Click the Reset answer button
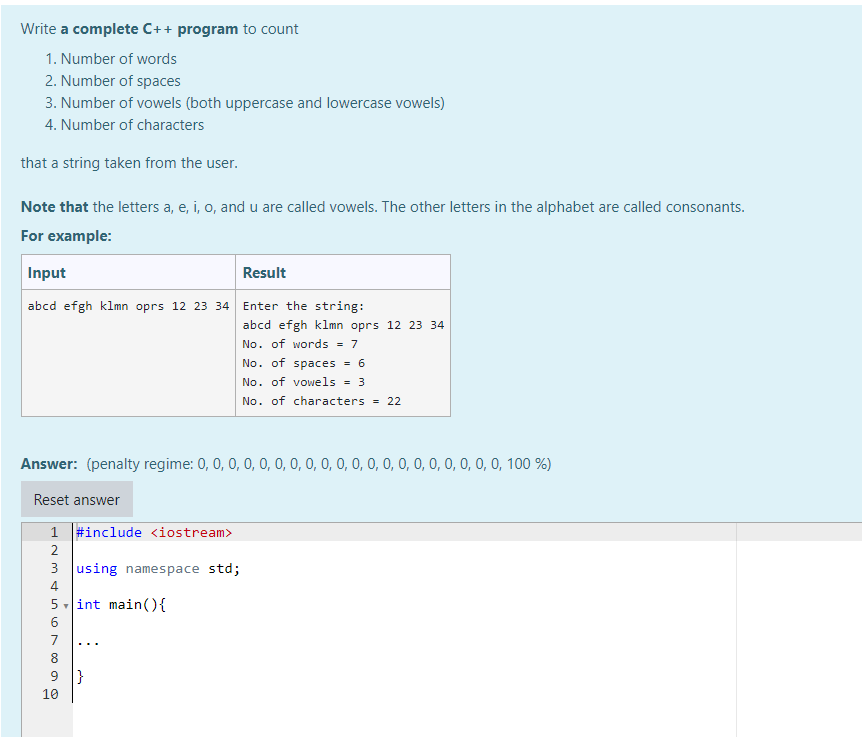Viewport: 862px width, 737px height. pos(76,498)
